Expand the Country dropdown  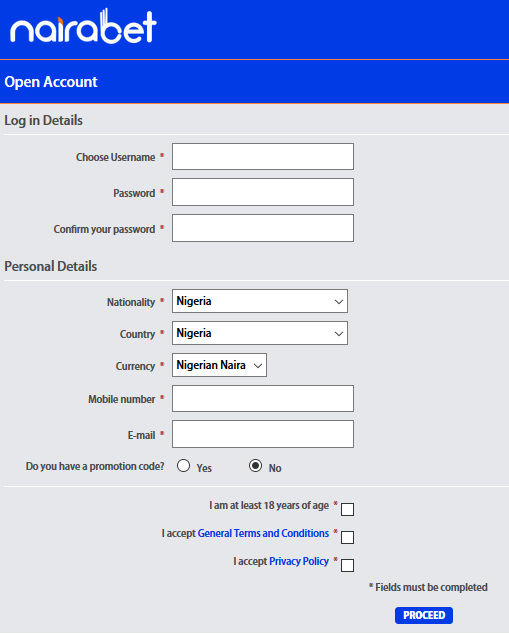pyautogui.click(x=260, y=333)
